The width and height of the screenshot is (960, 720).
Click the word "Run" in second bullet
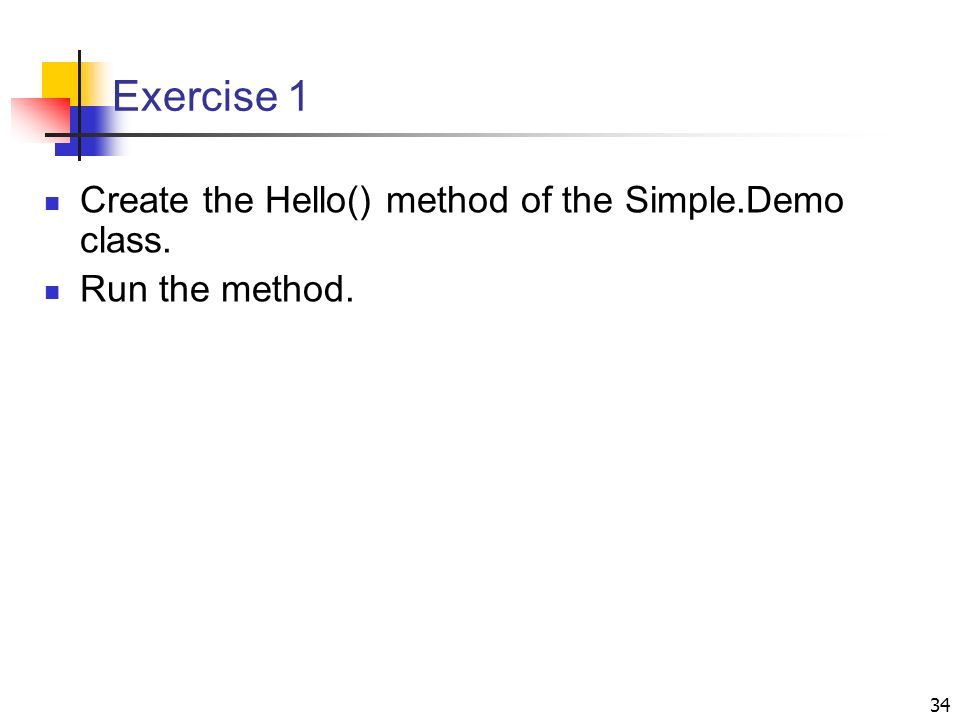point(113,289)
